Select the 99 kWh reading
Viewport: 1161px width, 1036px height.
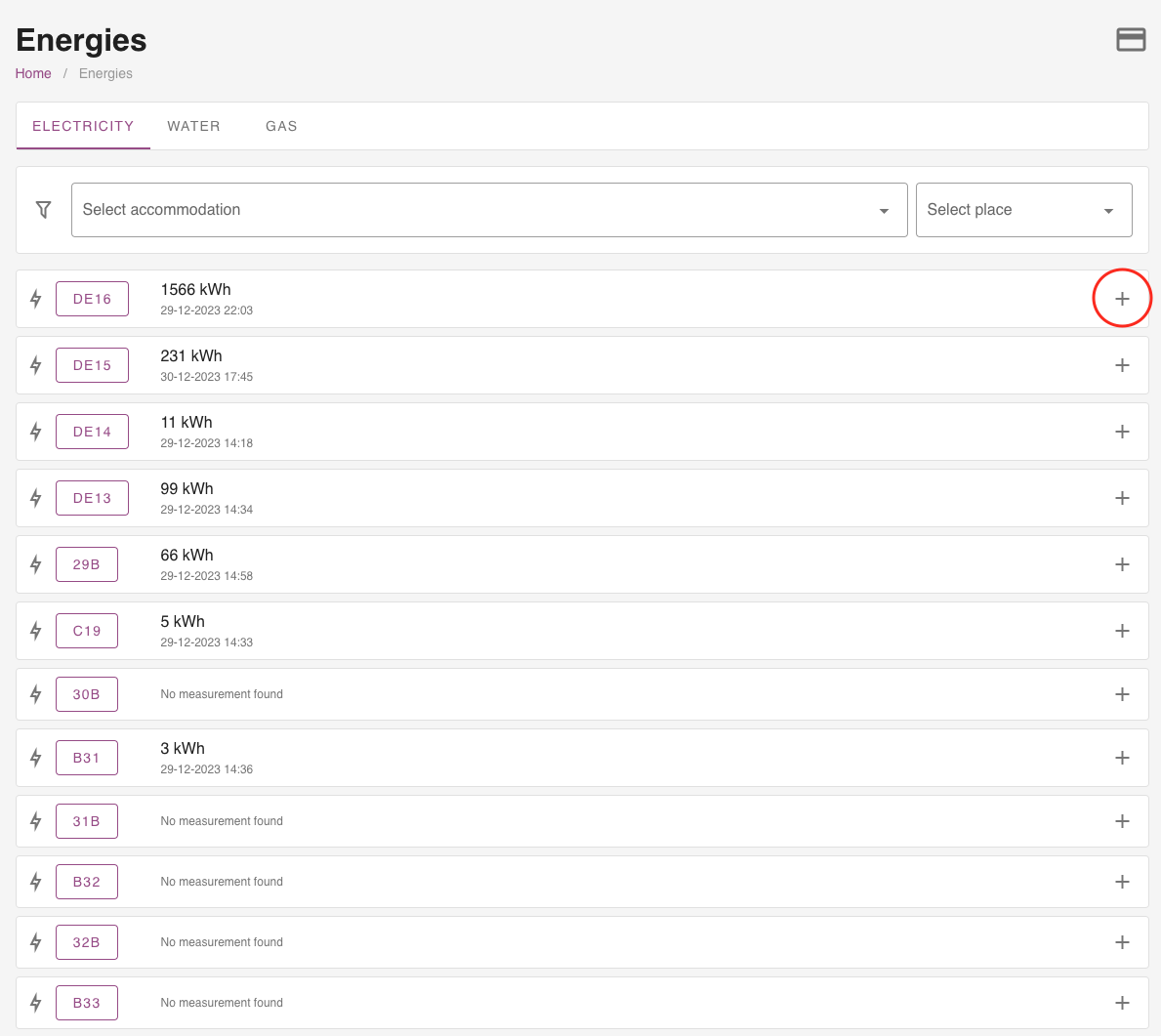tap(187, 489)
